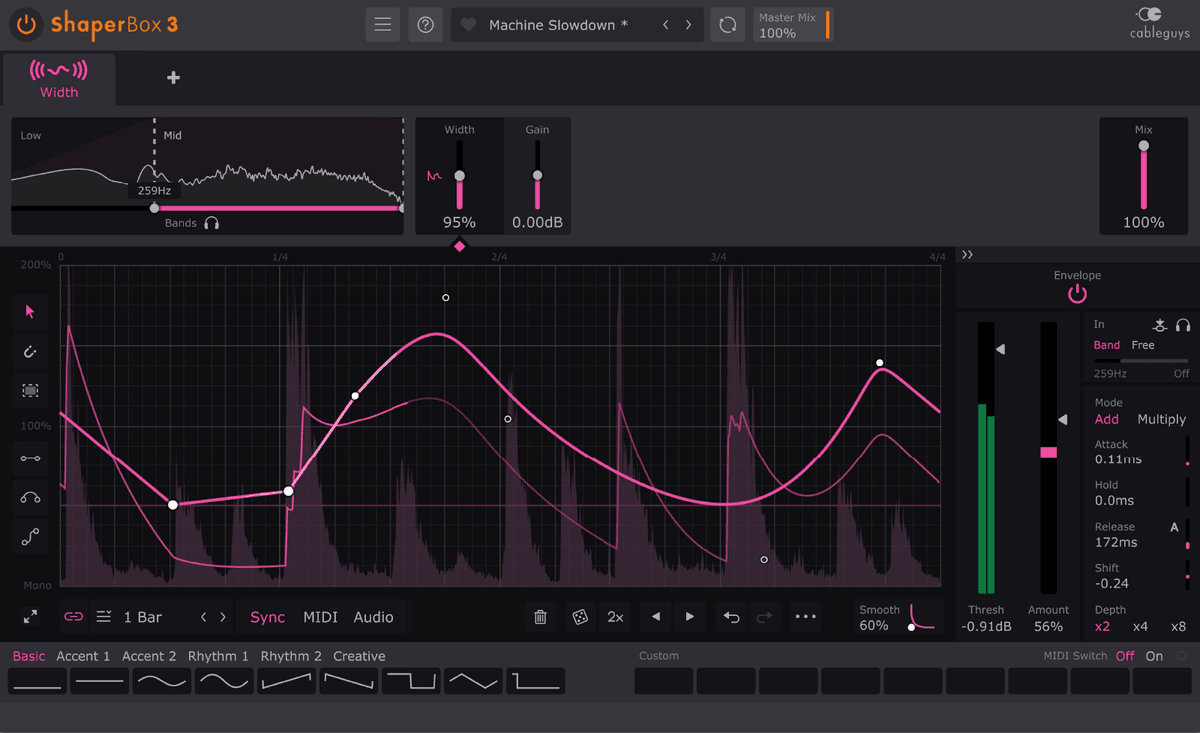Open the ellipsis options menu
This screenshot has height=733, width=1200.
pos(806,617)
